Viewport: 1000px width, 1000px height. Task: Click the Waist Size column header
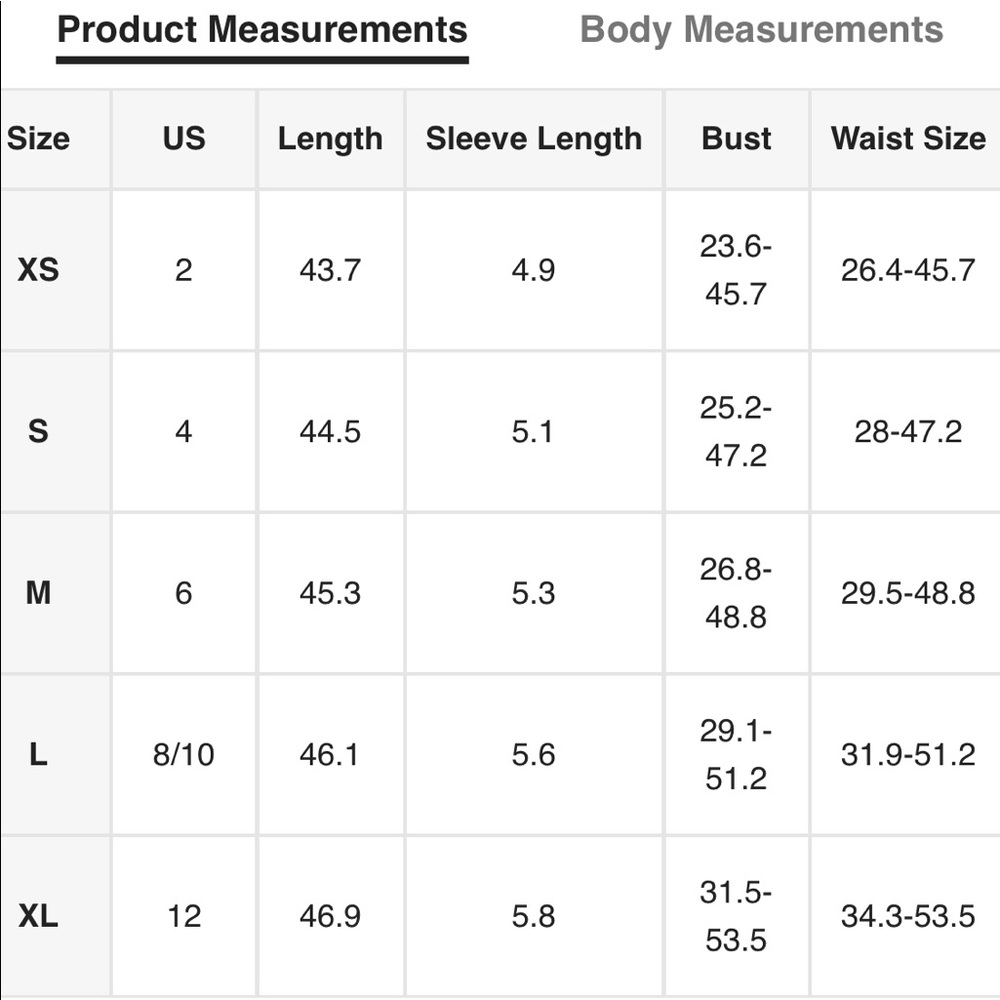point(908,138)
